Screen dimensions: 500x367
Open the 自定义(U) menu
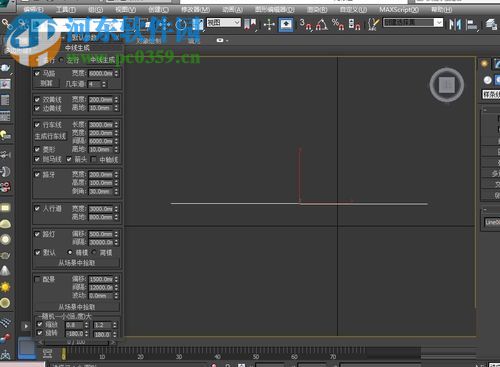353,10
